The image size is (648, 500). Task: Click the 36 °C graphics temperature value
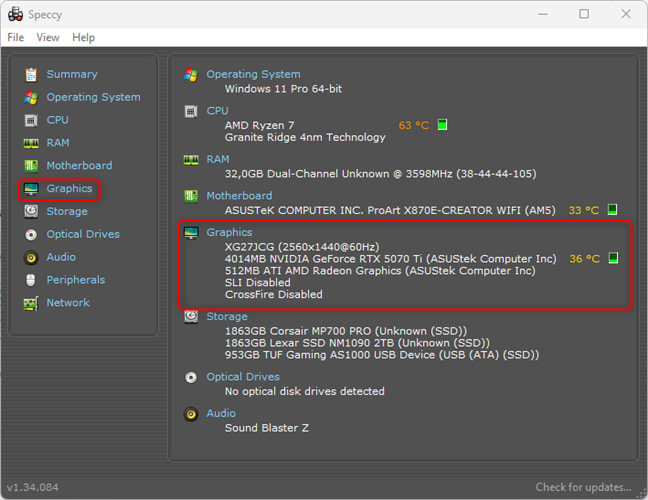585,259
